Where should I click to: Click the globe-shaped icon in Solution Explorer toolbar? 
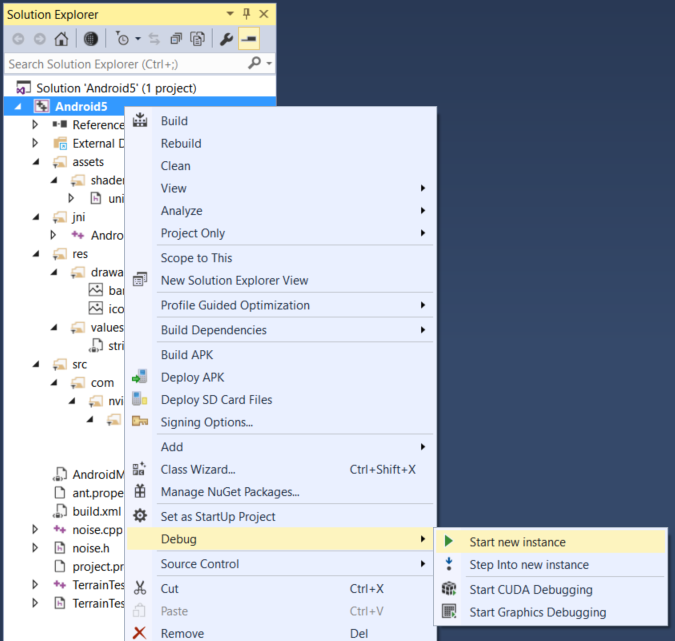pyautogui.click(x=91, y=39)
